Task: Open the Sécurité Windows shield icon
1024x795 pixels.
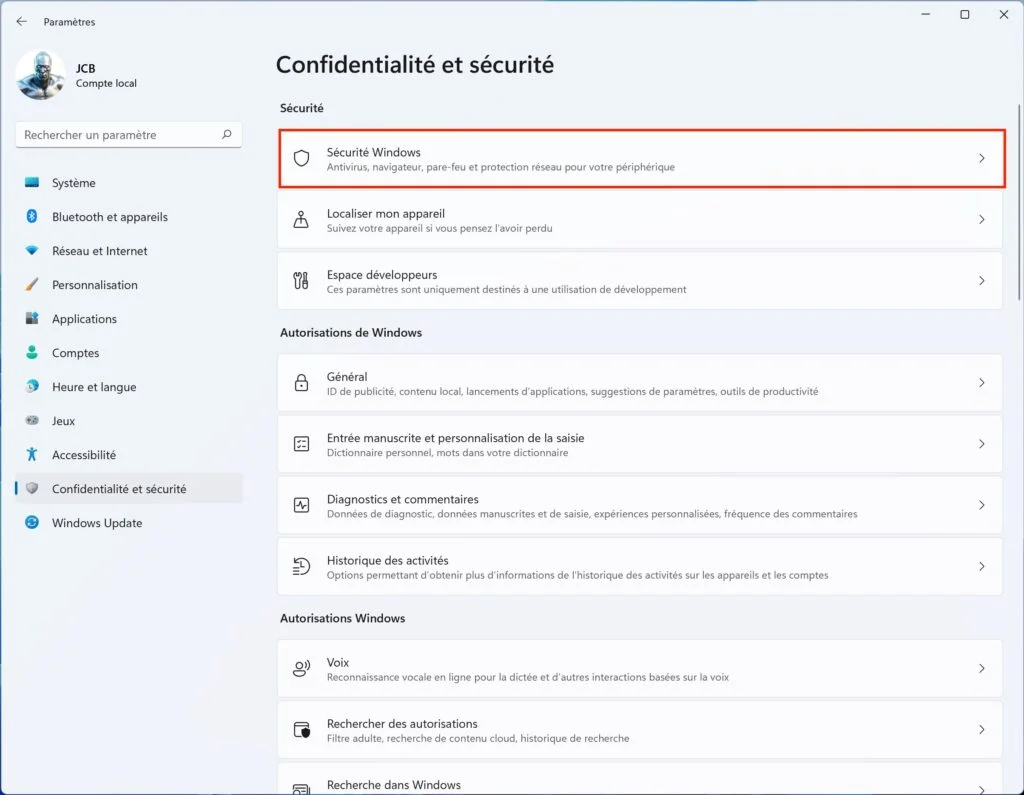Action: pyautogui.click(x=301, y=159)
